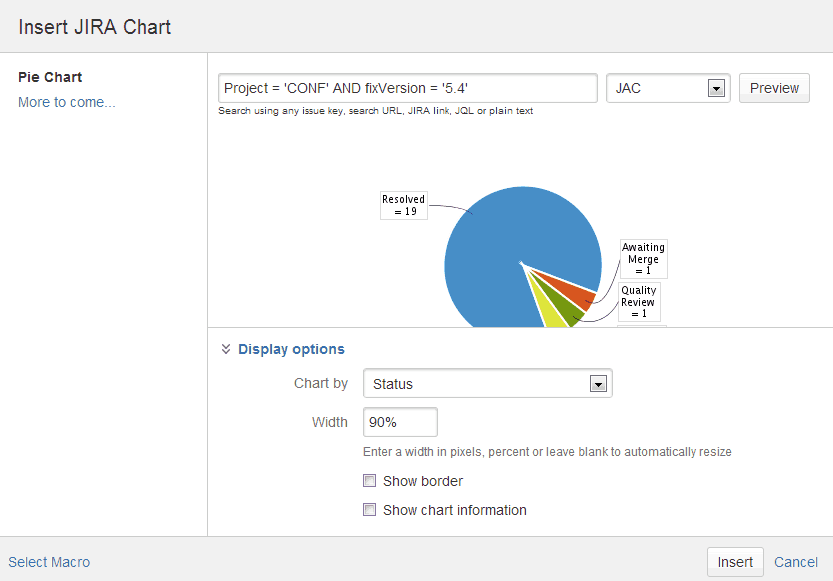833x581 pixels.
Task: Select Pie Chart in the left sidebar
Action: click(x=49, y=77)
